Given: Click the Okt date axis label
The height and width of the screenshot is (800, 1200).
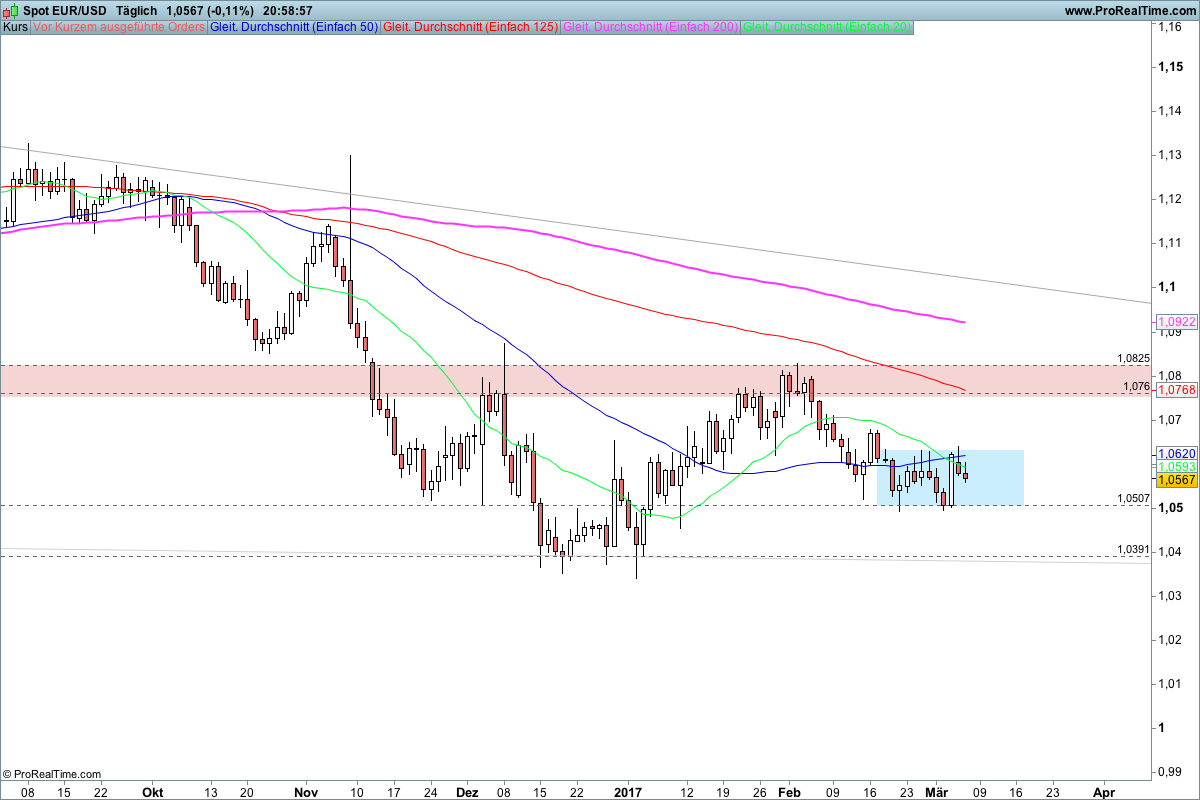Looking at the screenshot, I should click(x=153, y=791).
